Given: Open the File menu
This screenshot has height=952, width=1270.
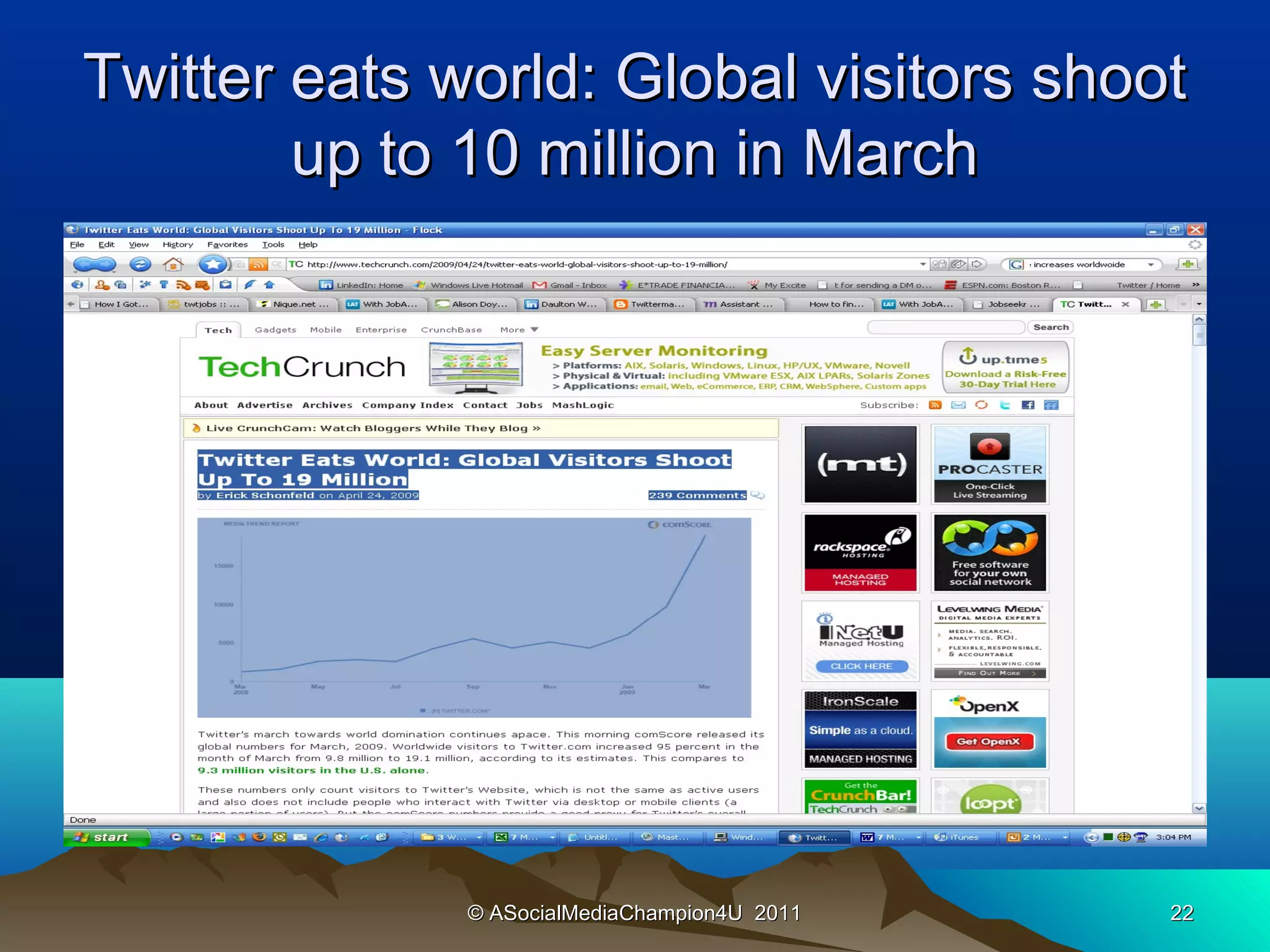Looking at the screenshot, I should point(77,245).
